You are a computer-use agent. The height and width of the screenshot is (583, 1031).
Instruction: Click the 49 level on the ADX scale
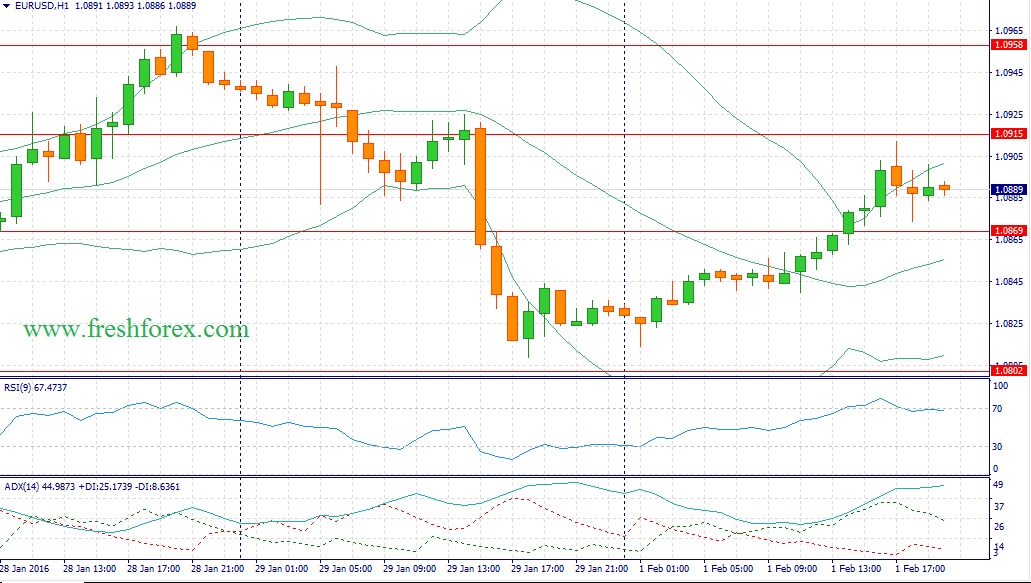pos(997,486)
